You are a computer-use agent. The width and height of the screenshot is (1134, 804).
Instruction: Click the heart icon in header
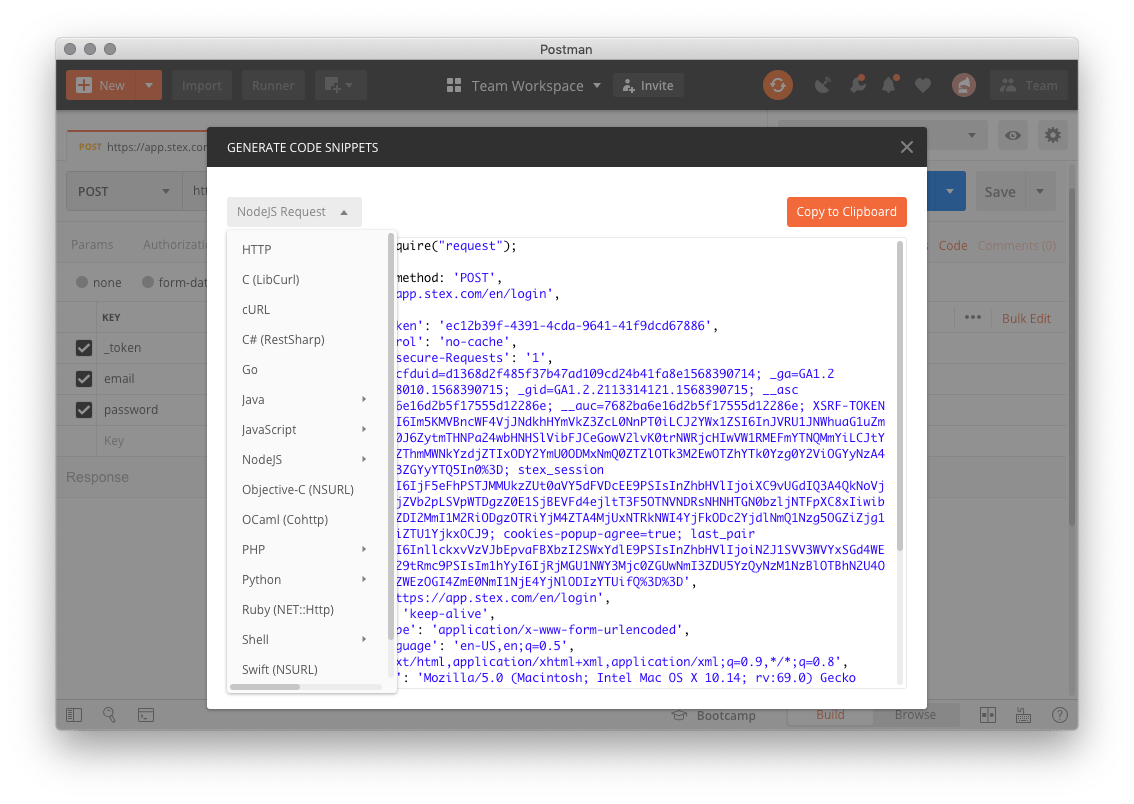pyautogui.click(x=923, y=85)
